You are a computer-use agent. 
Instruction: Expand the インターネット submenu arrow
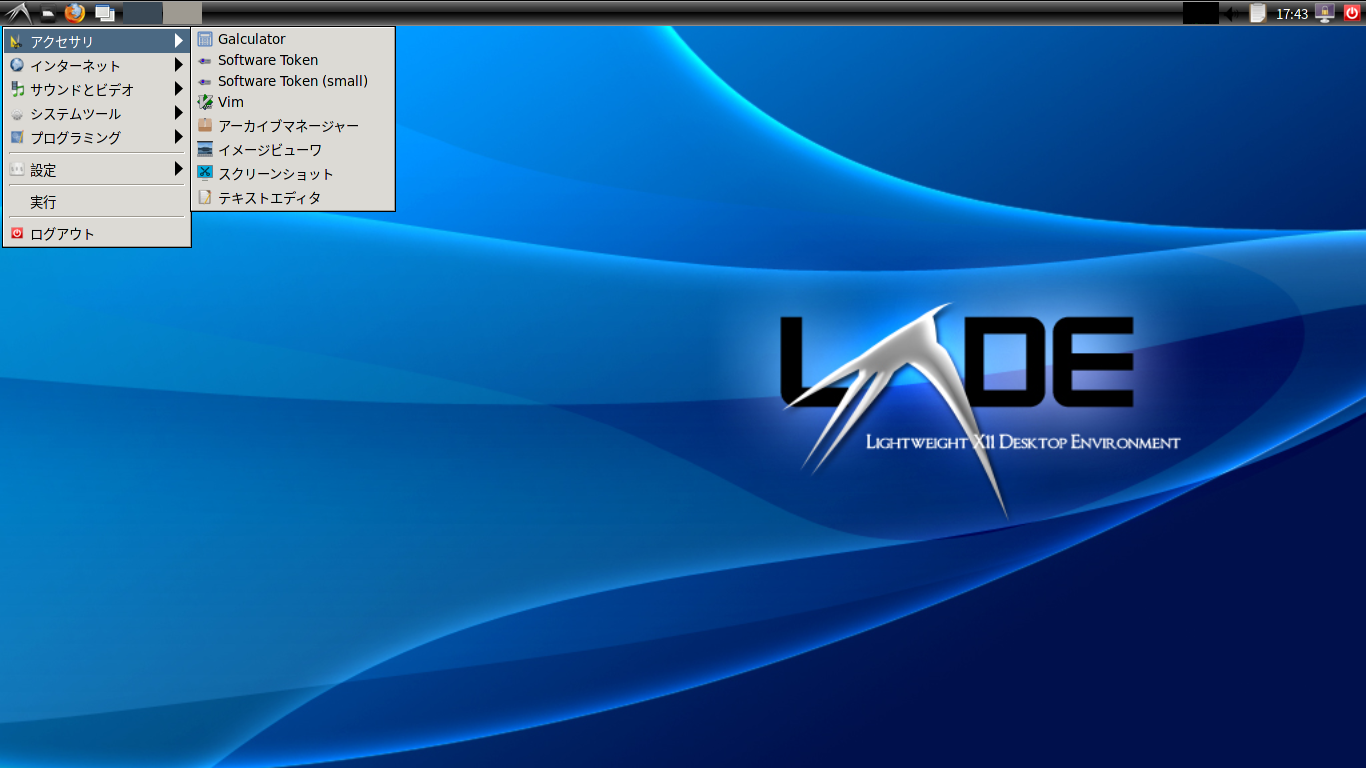[179, 65]
